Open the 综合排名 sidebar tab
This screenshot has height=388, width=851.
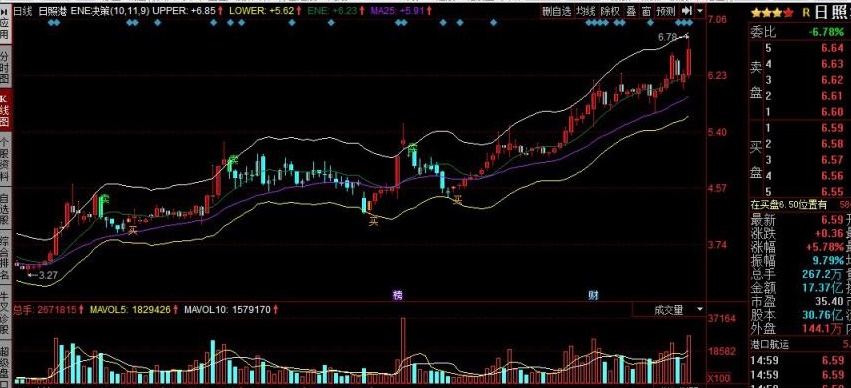point(5,257)
